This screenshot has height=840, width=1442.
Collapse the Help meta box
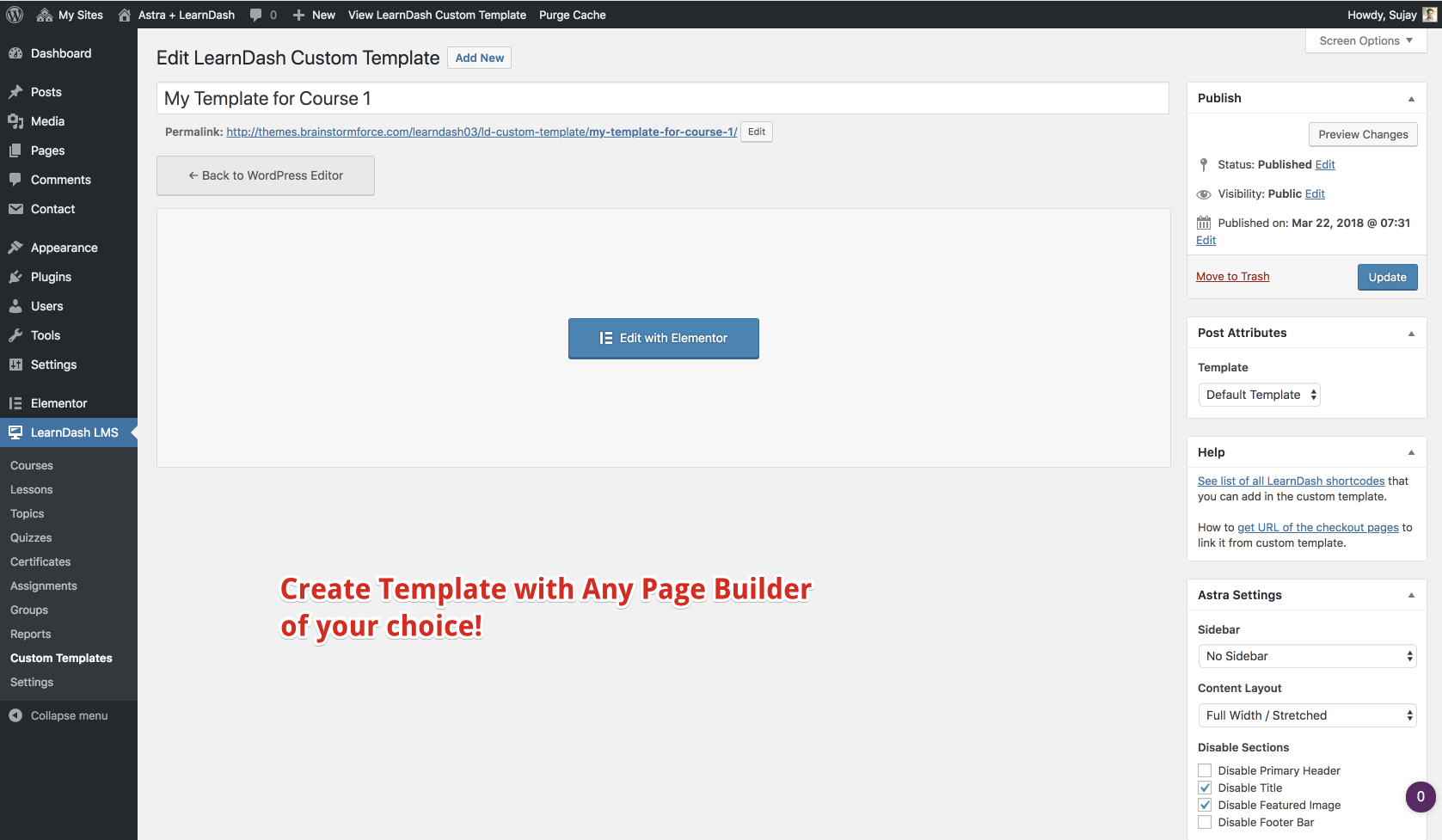point(1411,452)
